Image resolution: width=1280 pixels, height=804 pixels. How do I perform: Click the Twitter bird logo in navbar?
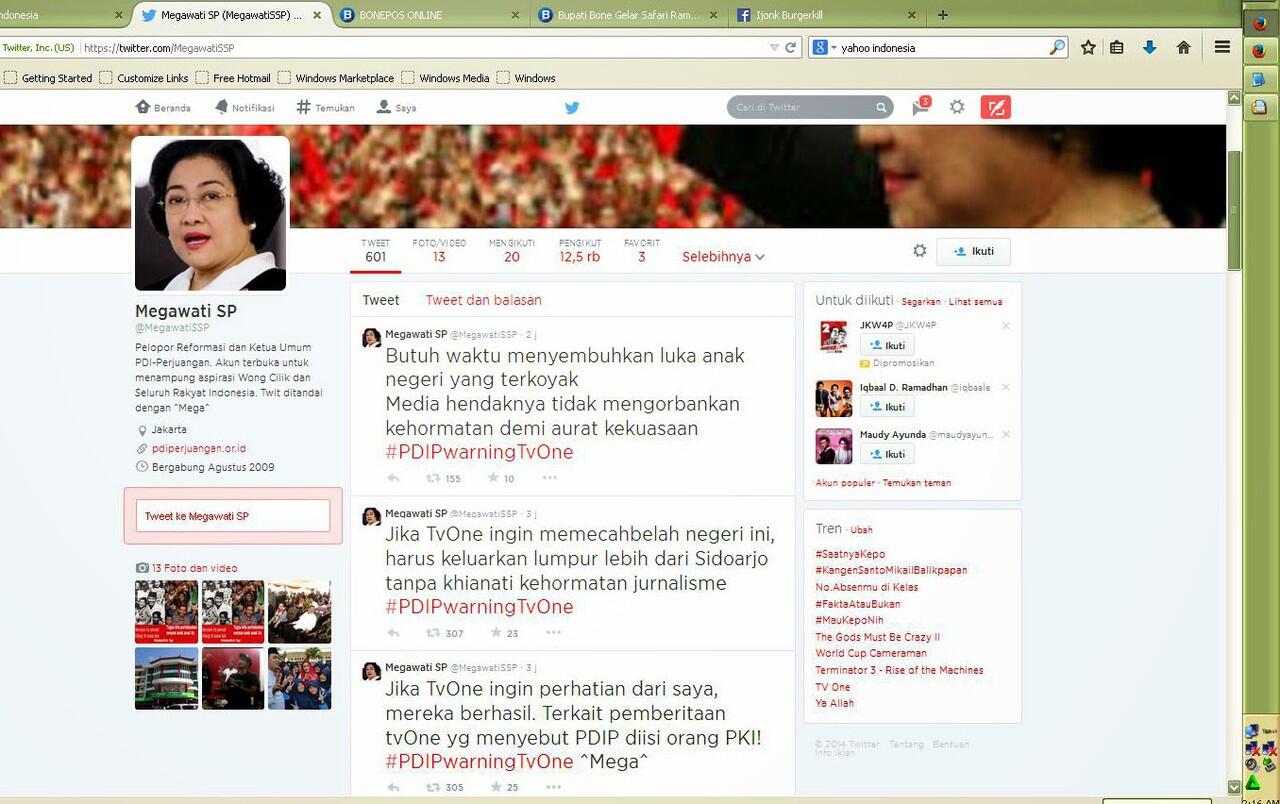tap(572, 108)
